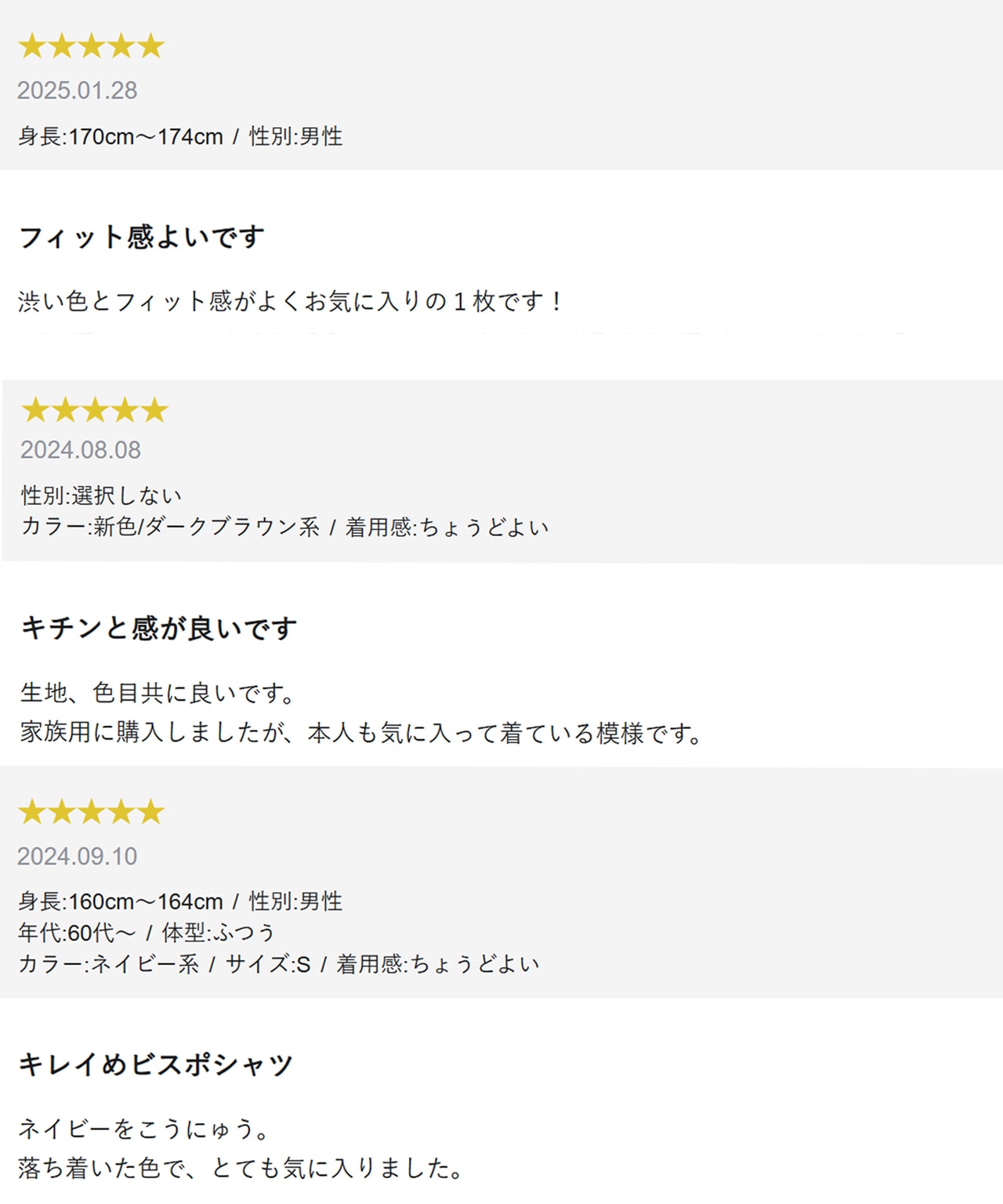Open the review titled キチンと感が良いです
Viewport: 1003px width, 1204px height.
(x=159, y=628)
